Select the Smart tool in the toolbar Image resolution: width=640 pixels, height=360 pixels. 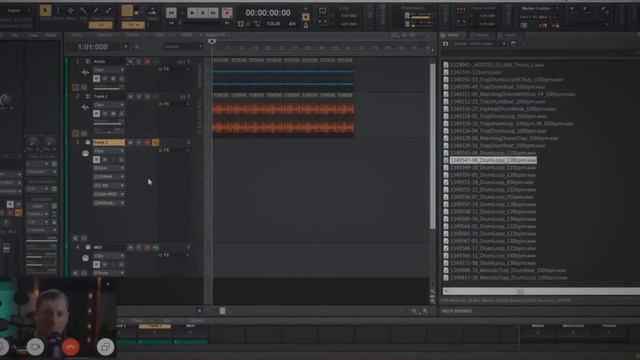click(45, 11)
